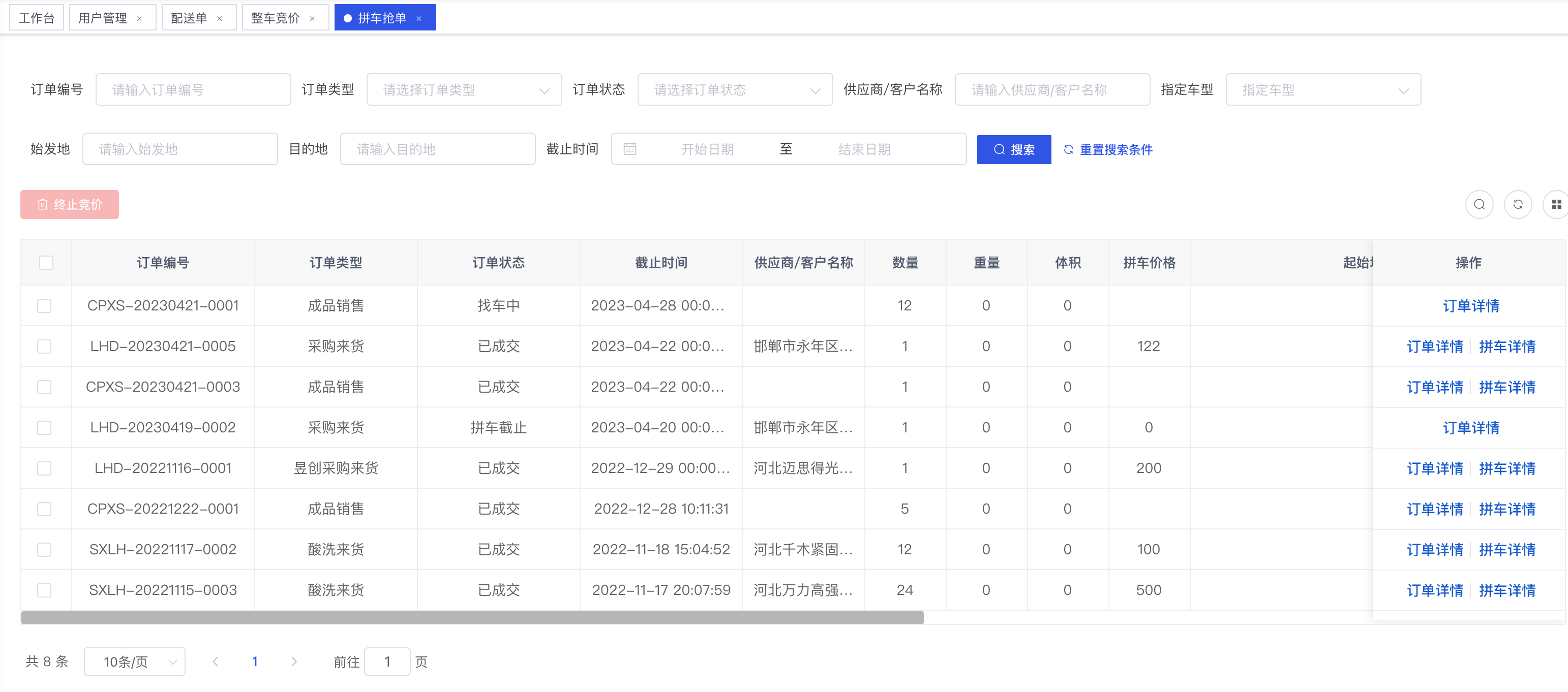Open 订单详情 for SXLH-20221117-0002
The image size is (1568, 692).
pyautogui.click(x=1435, y=550)
